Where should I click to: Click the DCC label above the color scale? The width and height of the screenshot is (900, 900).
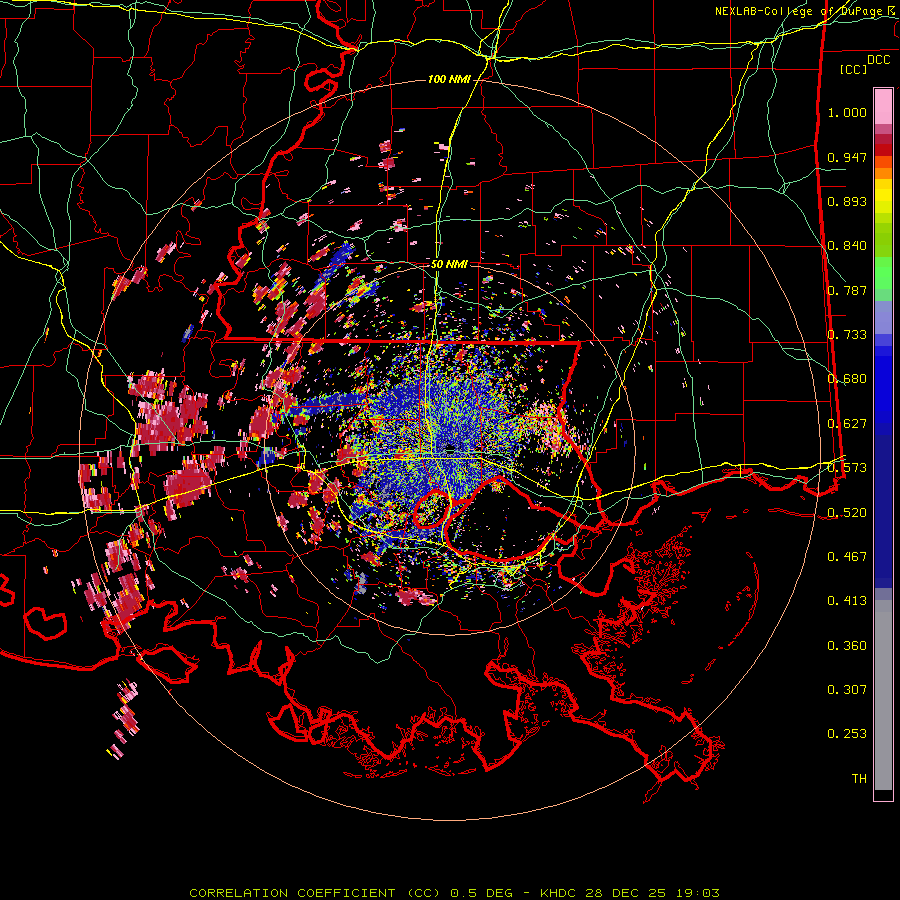pos(878,60)
